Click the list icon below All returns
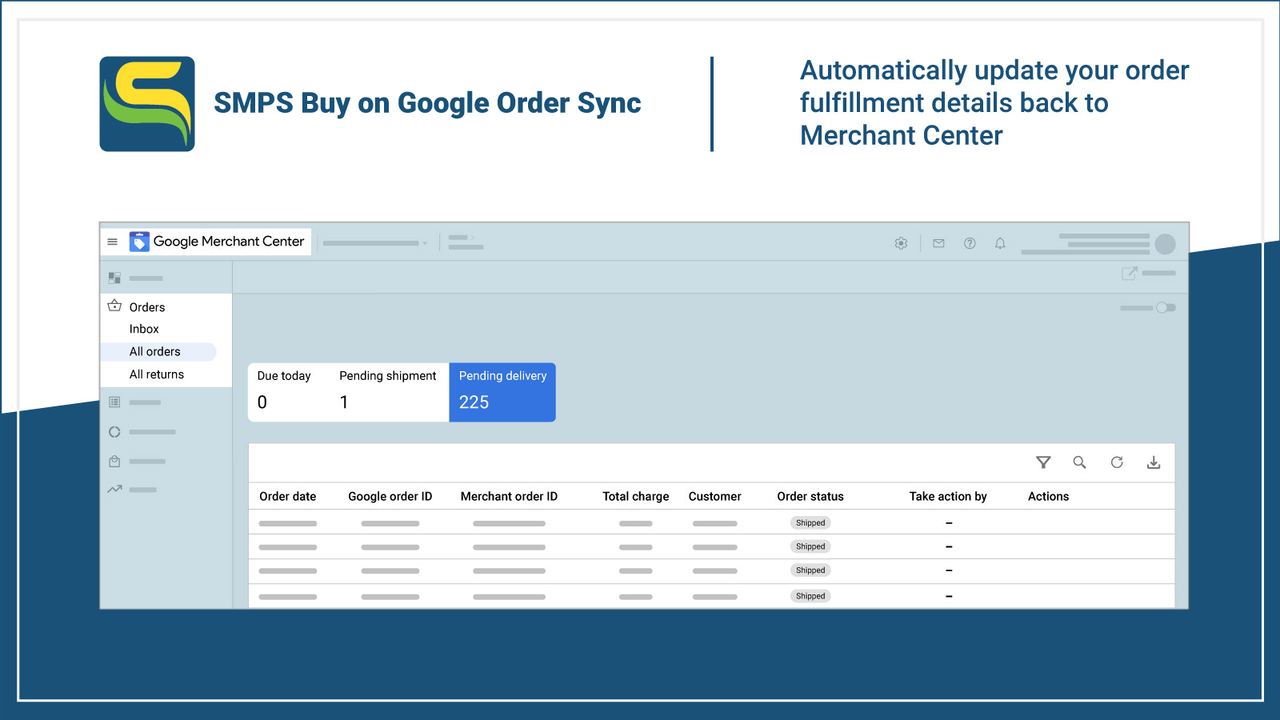 (x=114, y=402)
